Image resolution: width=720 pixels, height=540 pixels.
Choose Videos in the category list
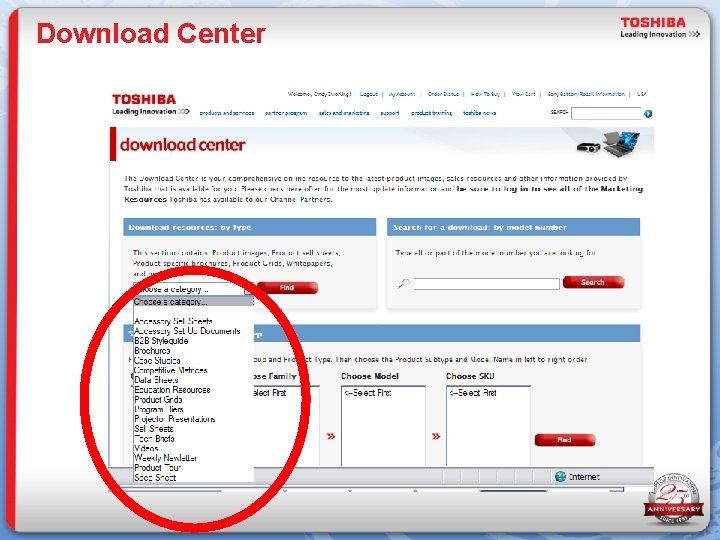coord(146,448)
